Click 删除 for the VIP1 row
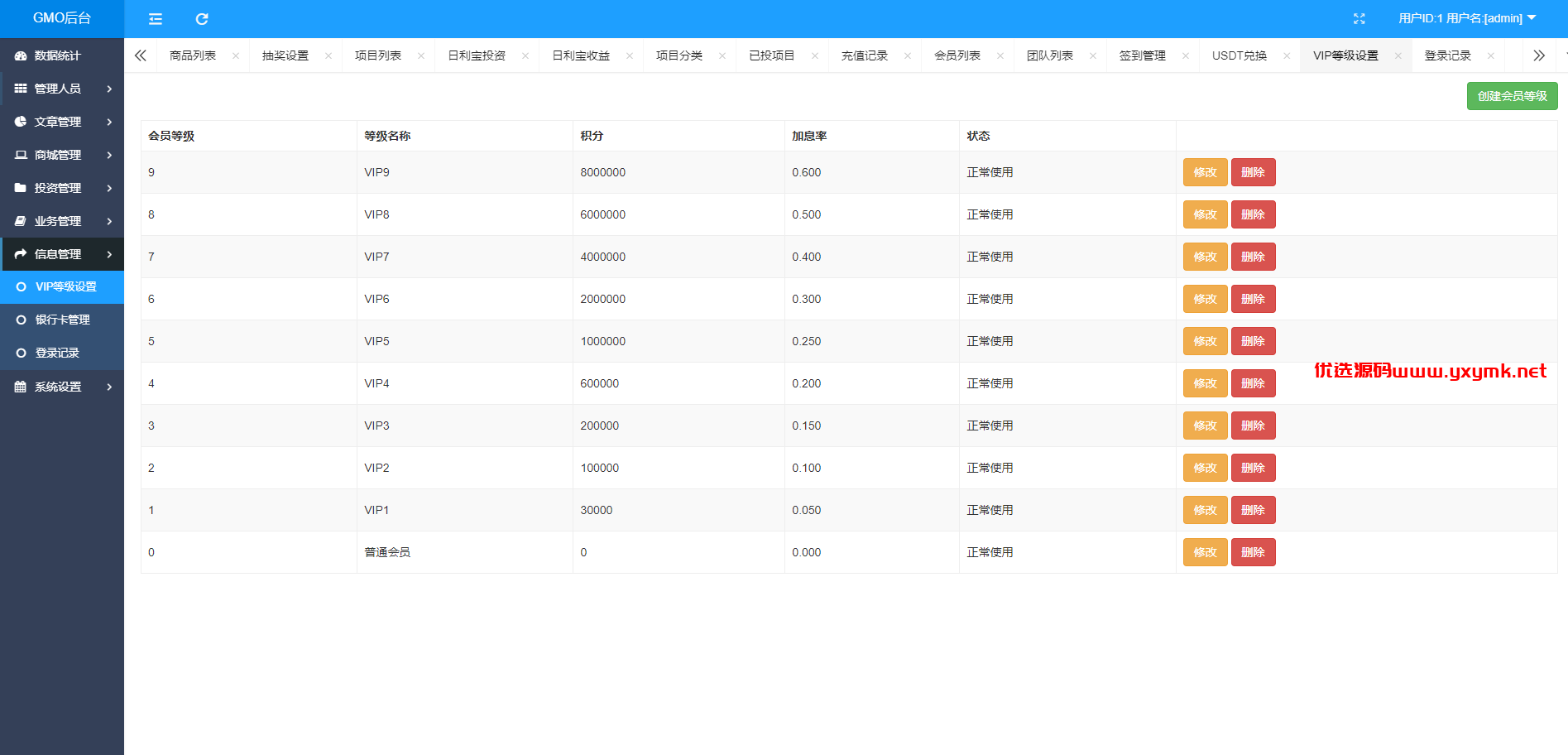 pyautogui.click(x=1253, y=510)
